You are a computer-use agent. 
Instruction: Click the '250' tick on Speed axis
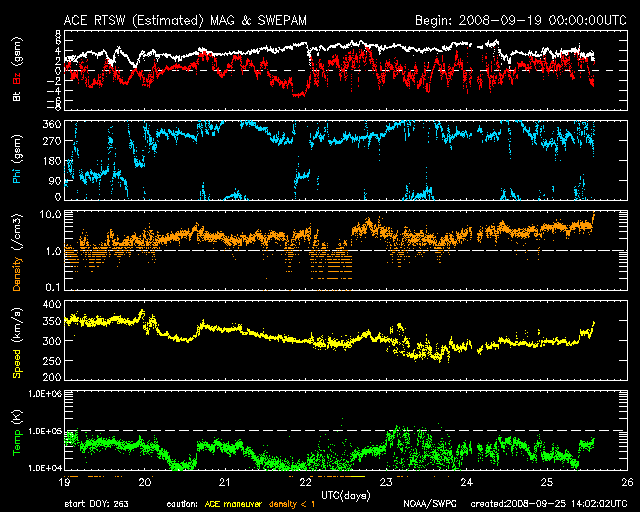pos(52,361)
